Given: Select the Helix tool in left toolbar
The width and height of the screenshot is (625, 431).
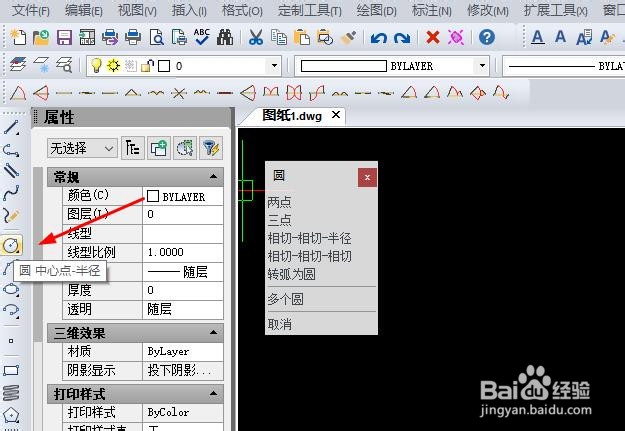Looking at the screenshot, I should 11,393.
